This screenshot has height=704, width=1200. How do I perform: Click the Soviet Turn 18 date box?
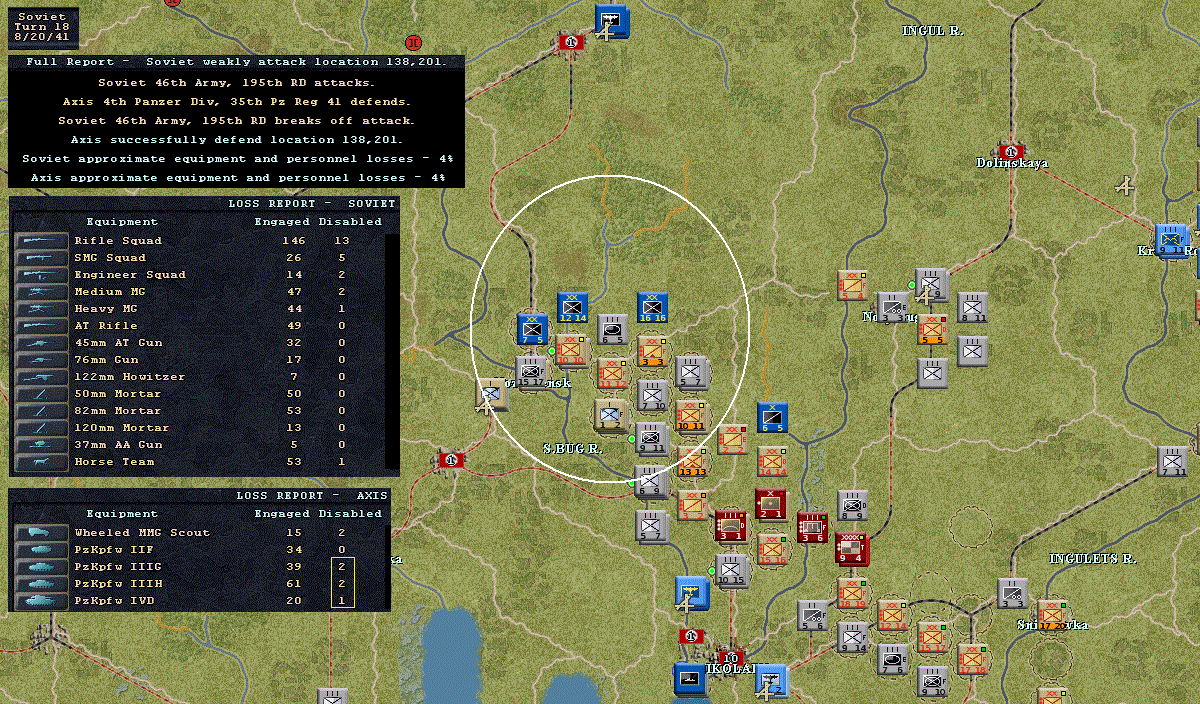point(43,27)
